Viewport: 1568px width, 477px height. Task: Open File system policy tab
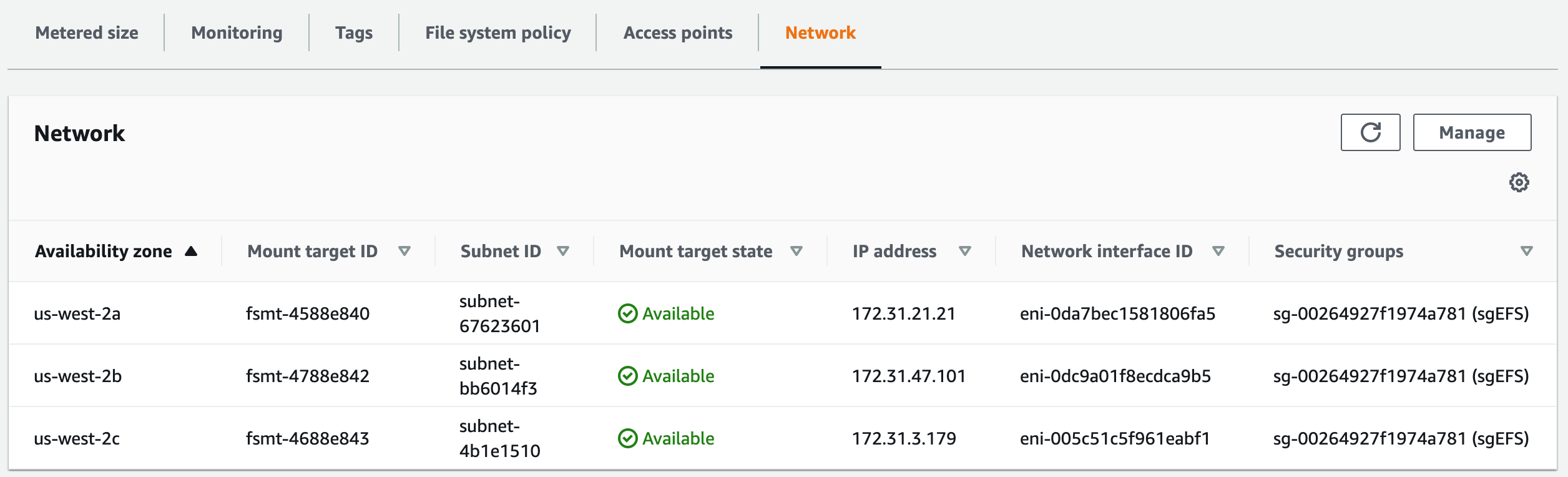coord(498,32)
